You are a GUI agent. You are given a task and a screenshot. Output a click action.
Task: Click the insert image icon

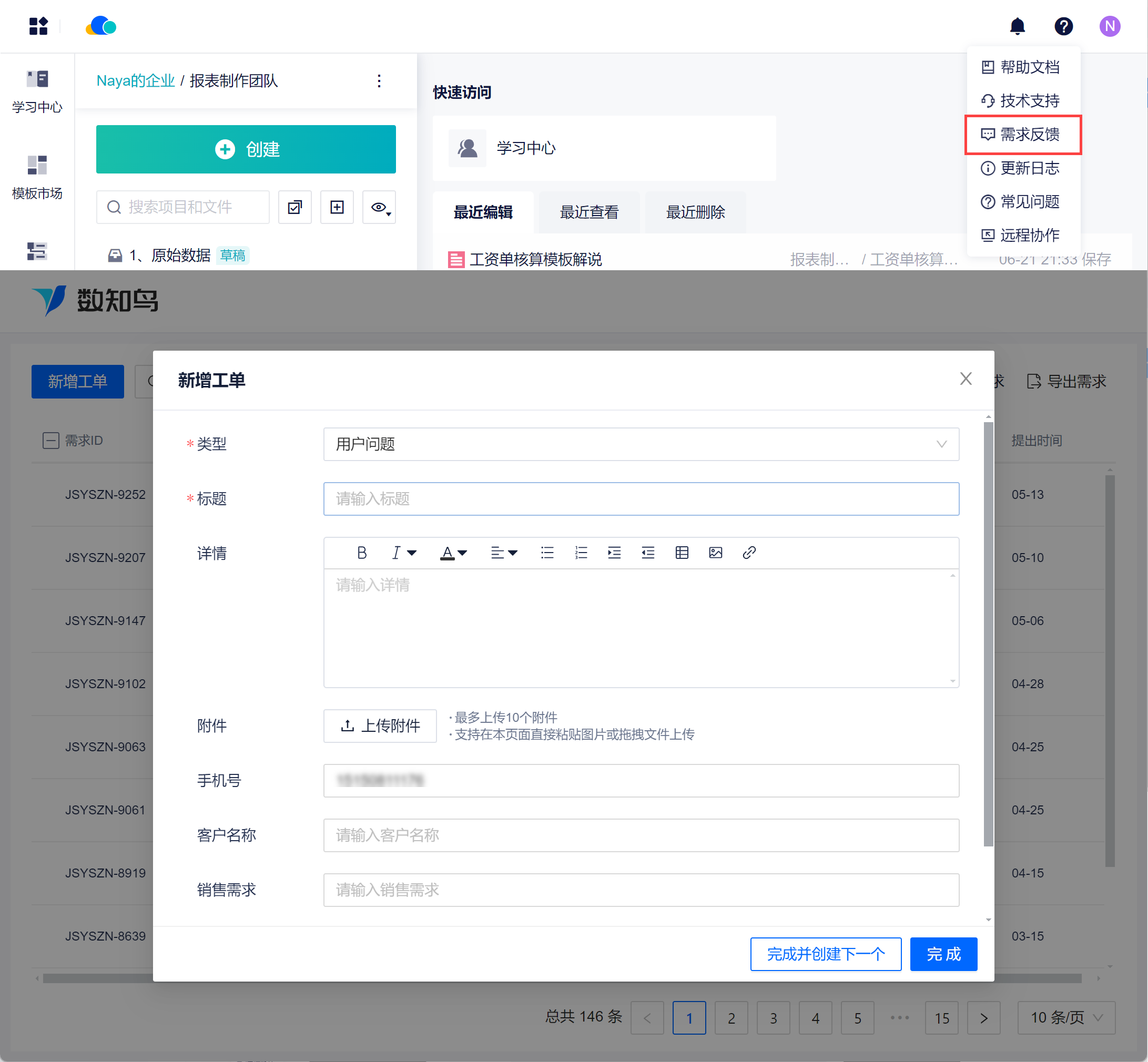715,553
